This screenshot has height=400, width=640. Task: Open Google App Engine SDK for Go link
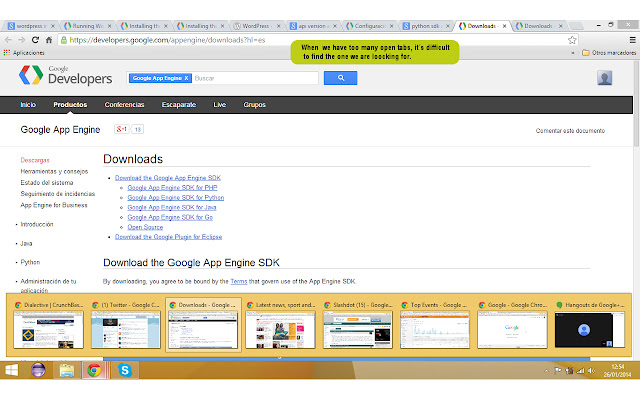(170, 217)
